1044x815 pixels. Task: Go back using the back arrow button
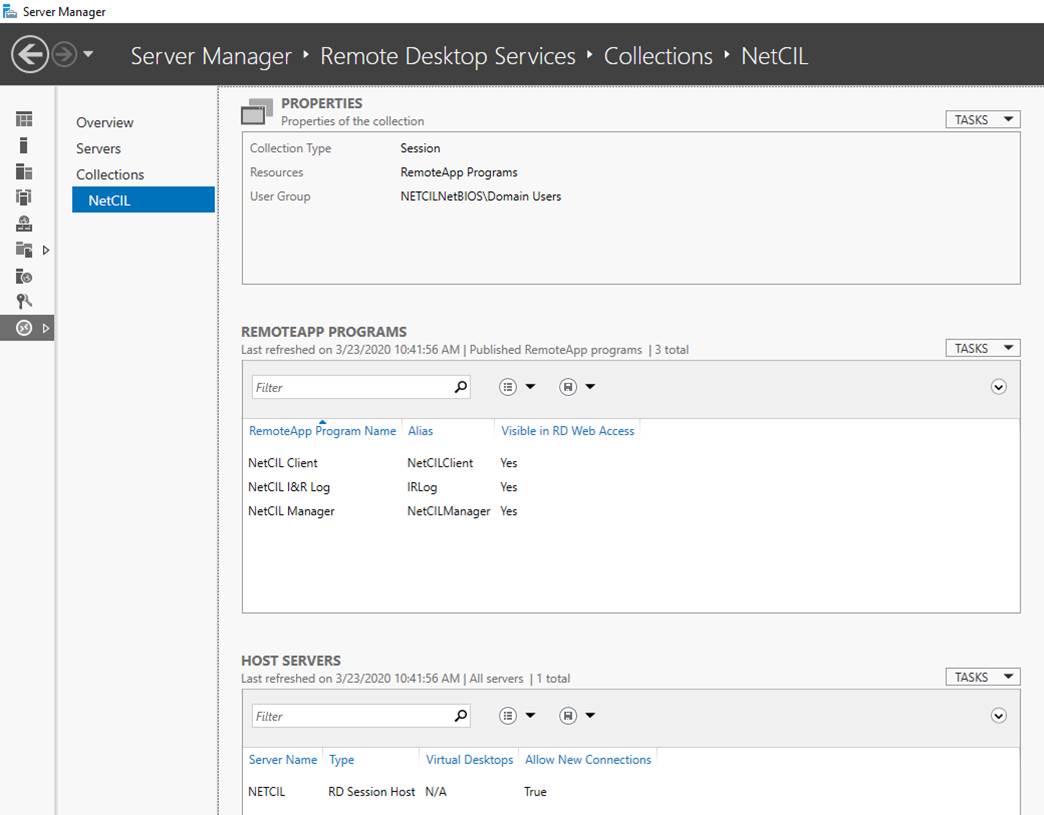pyautogui.click(x=30, y=54)
